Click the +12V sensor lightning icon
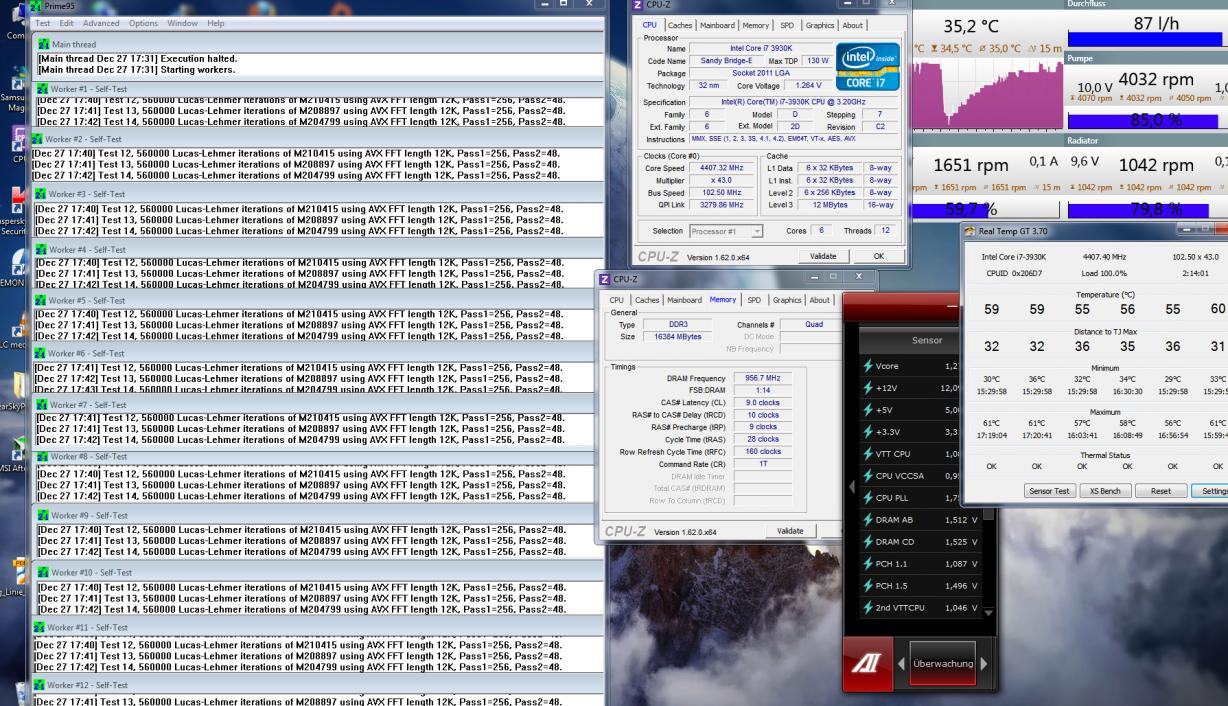1228x706 pixels. tap(866, 388)
